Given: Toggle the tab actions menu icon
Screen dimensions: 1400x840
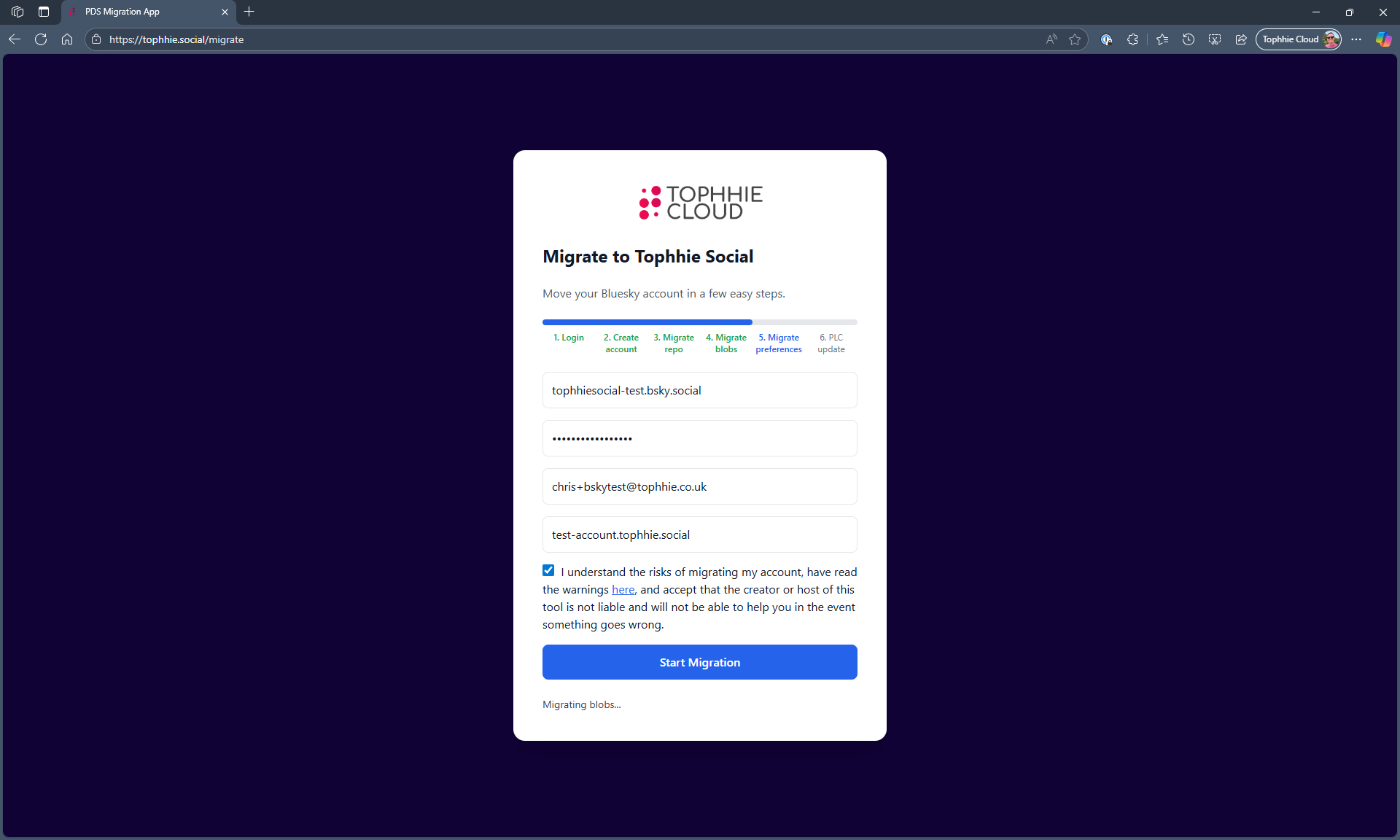Looking at the screenshot, I should (44, 12).
